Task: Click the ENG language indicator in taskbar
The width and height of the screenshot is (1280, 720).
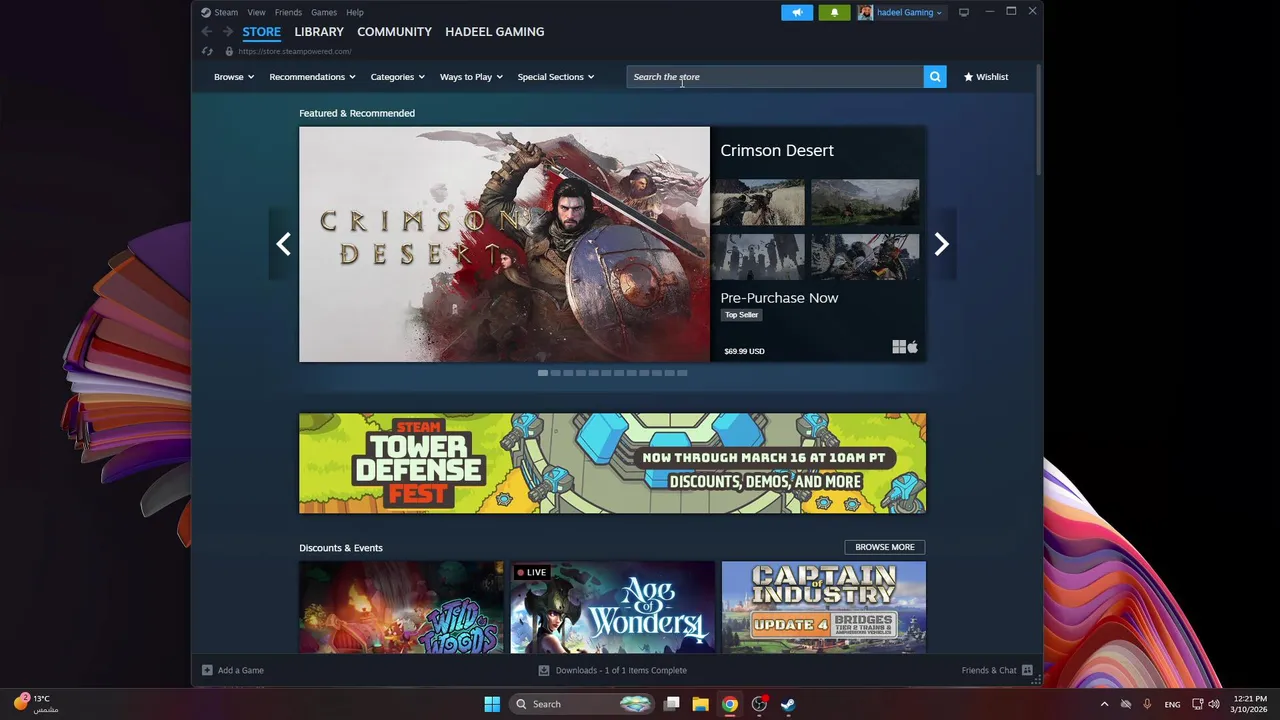Action: coord(1172,704)
